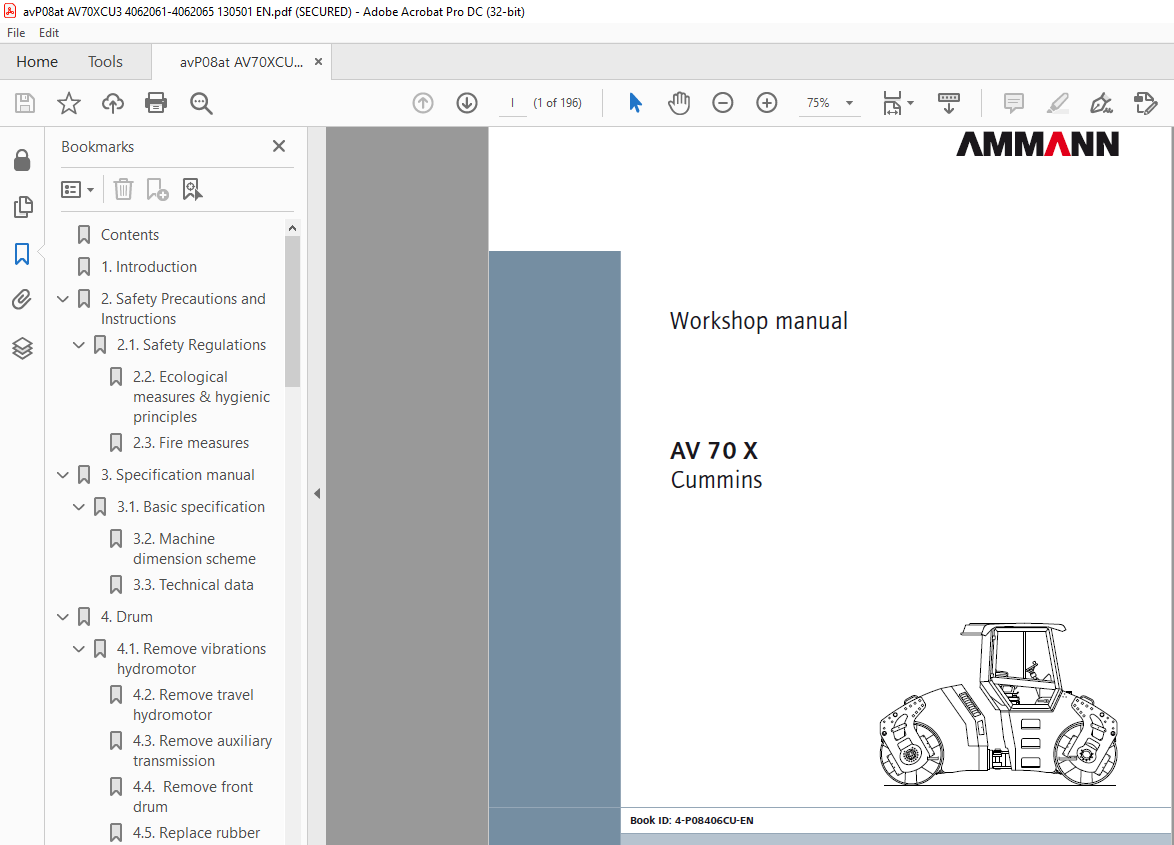Viewport: 1174px width, 845px height.
Task: Collapse the 2.1. Safety Regulations bookmark
Action: coord(79,345)
